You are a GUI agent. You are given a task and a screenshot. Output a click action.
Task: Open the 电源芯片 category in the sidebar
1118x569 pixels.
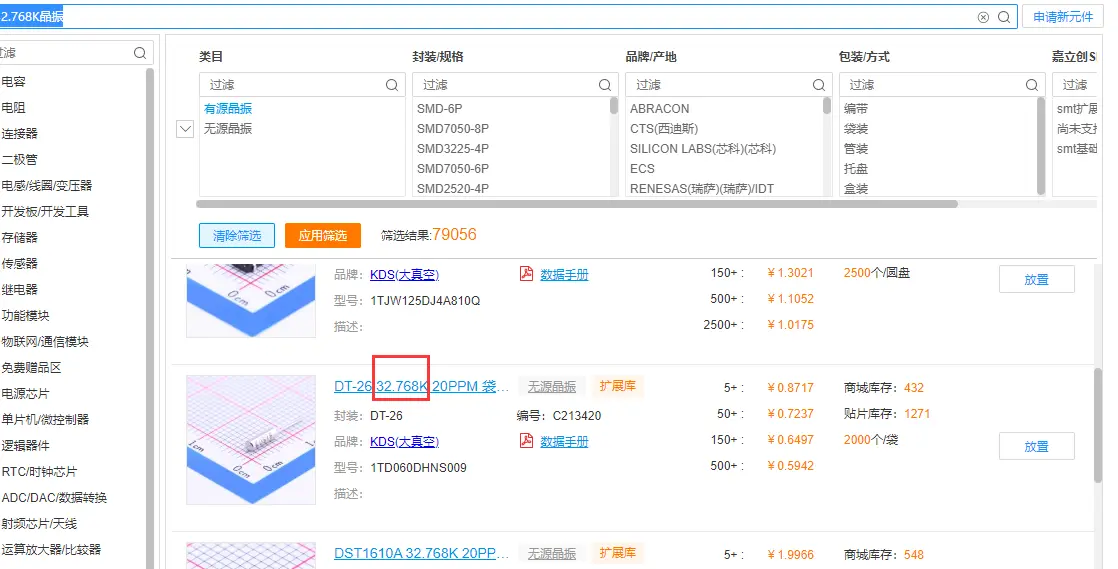[x=26, y=393]
